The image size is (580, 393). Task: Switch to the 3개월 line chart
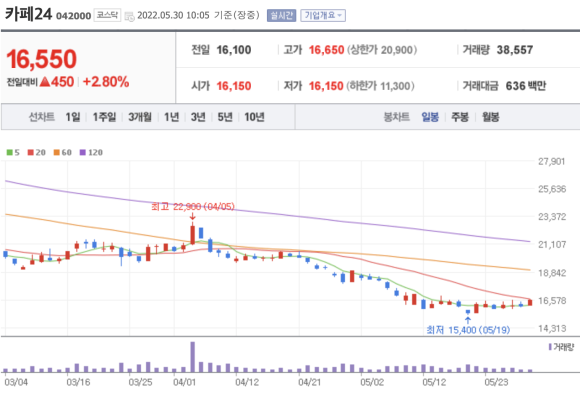(x=140, y=117)
